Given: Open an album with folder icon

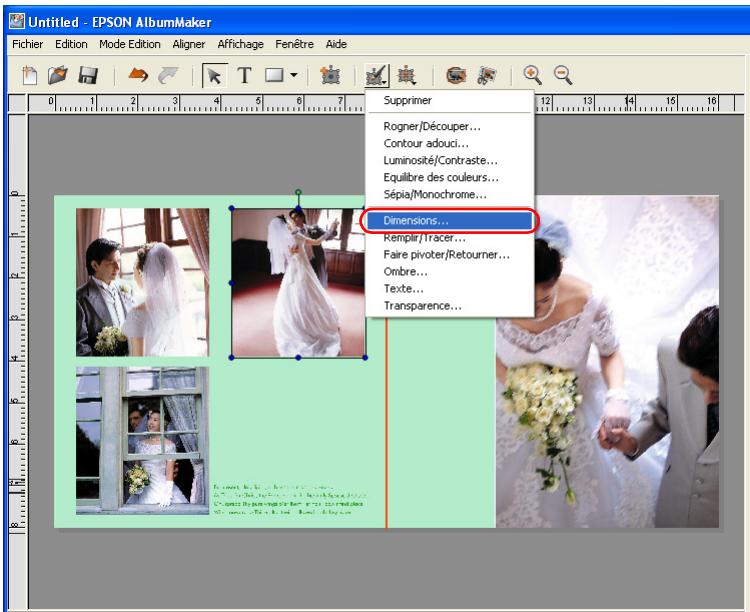Looking at the screenshot, I should [58, 76].
